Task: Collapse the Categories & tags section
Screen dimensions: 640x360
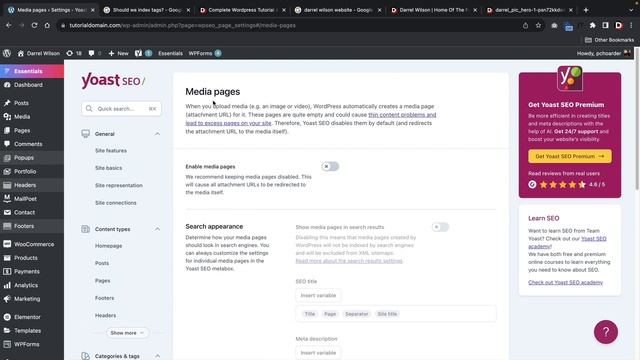Action: click(157, 356)
